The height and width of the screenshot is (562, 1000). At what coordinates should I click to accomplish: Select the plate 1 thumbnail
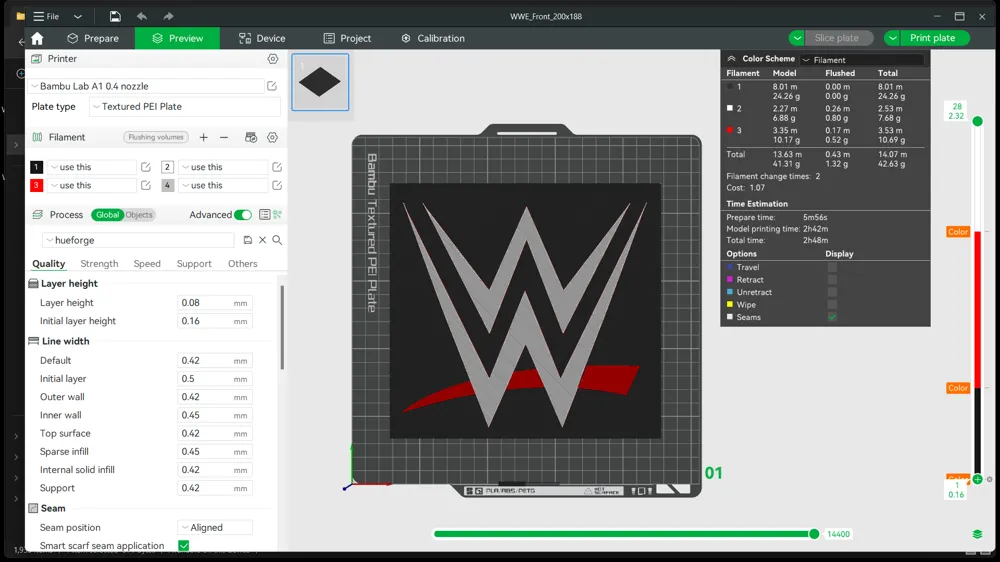(x=320, y=82)
